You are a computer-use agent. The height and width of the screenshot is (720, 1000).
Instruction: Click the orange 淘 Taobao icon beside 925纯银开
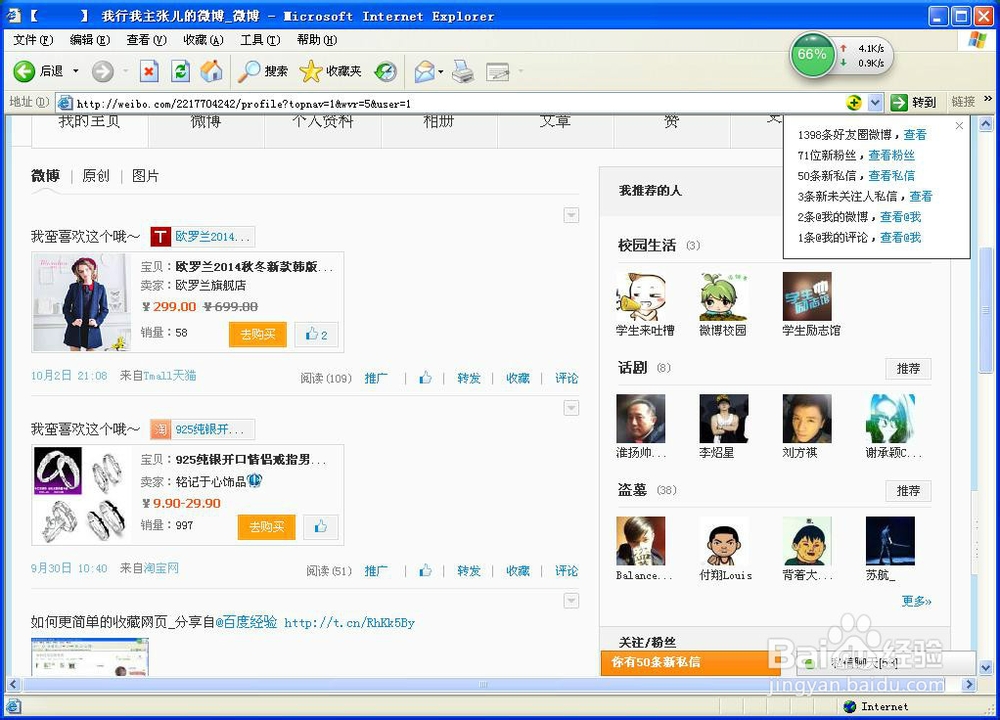pos(160,429)
